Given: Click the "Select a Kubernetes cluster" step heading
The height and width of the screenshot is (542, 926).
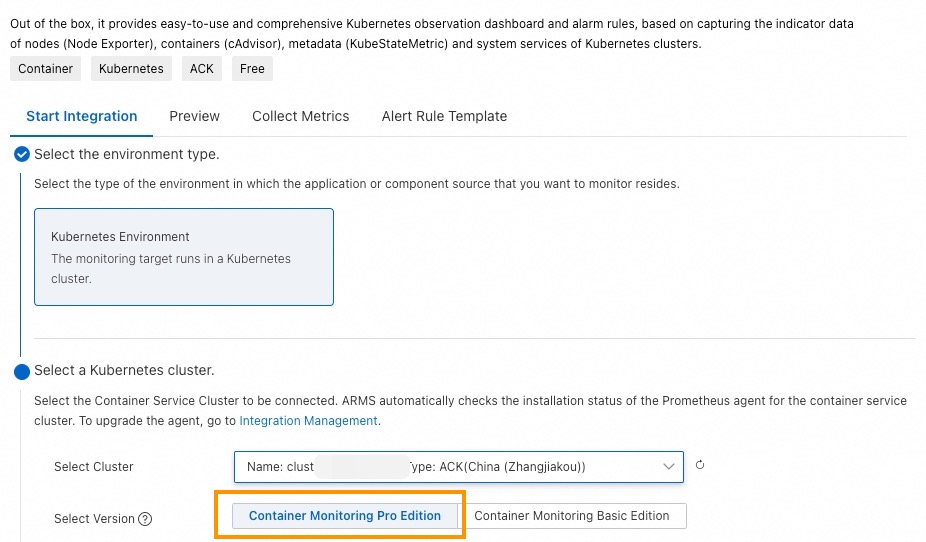Looking at the screenshot, I should tap(124, 370).
